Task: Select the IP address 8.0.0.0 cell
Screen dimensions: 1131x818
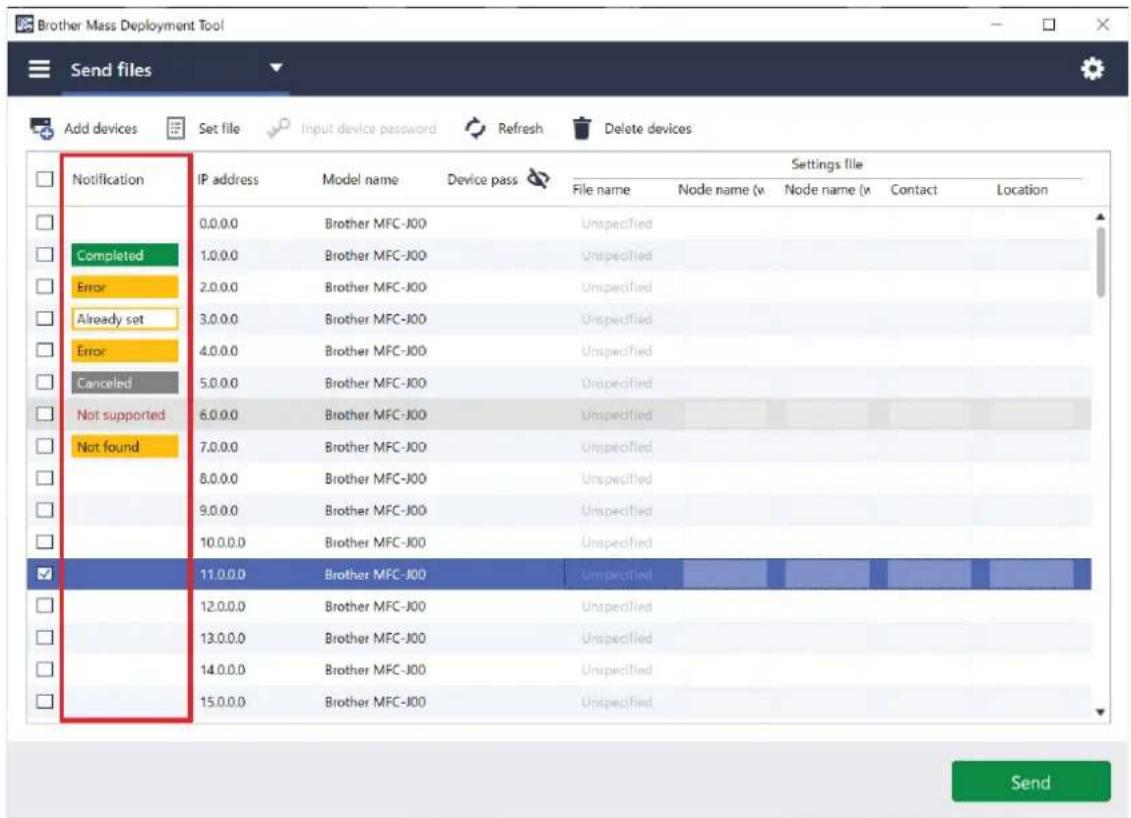Action: [x=219, y=478]
